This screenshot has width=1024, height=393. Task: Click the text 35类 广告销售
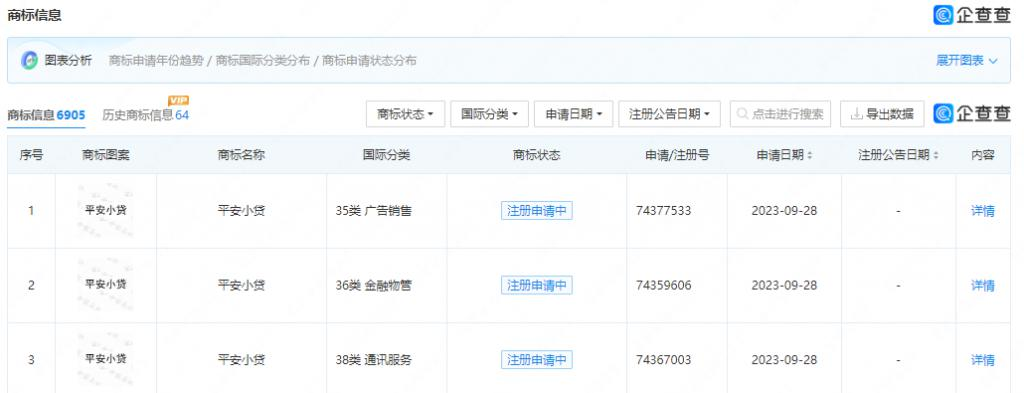click(374, 211)
